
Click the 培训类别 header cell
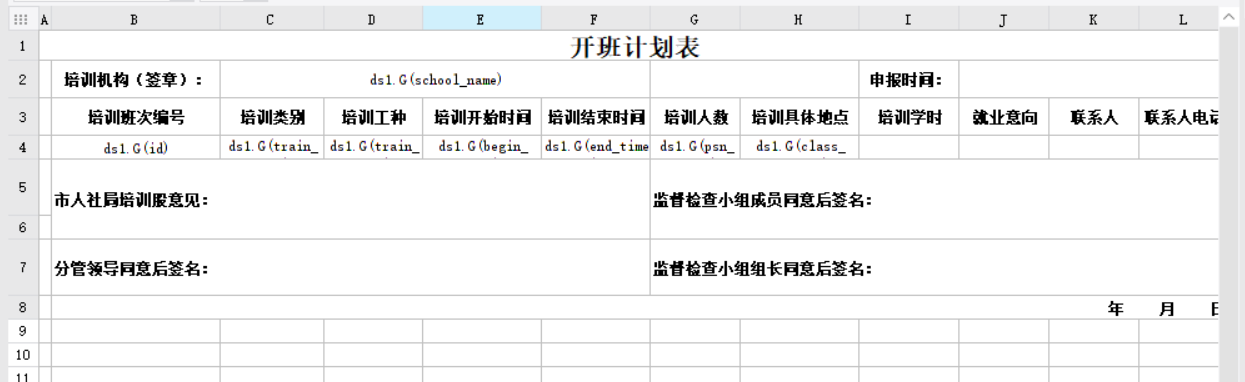[x=272, y=117]
